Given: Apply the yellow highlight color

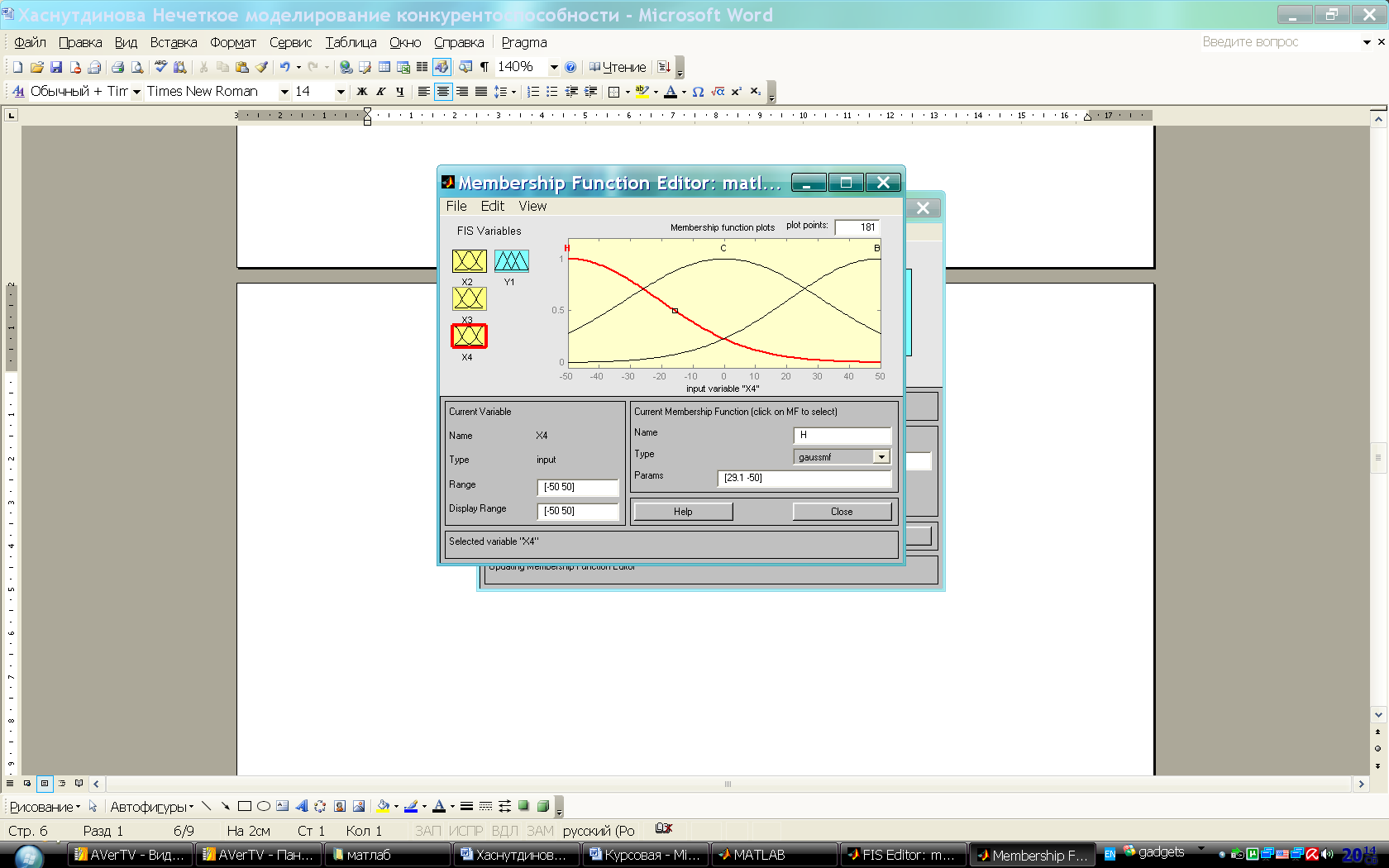Looking at the screenshot, I should (x=642, y=92).
